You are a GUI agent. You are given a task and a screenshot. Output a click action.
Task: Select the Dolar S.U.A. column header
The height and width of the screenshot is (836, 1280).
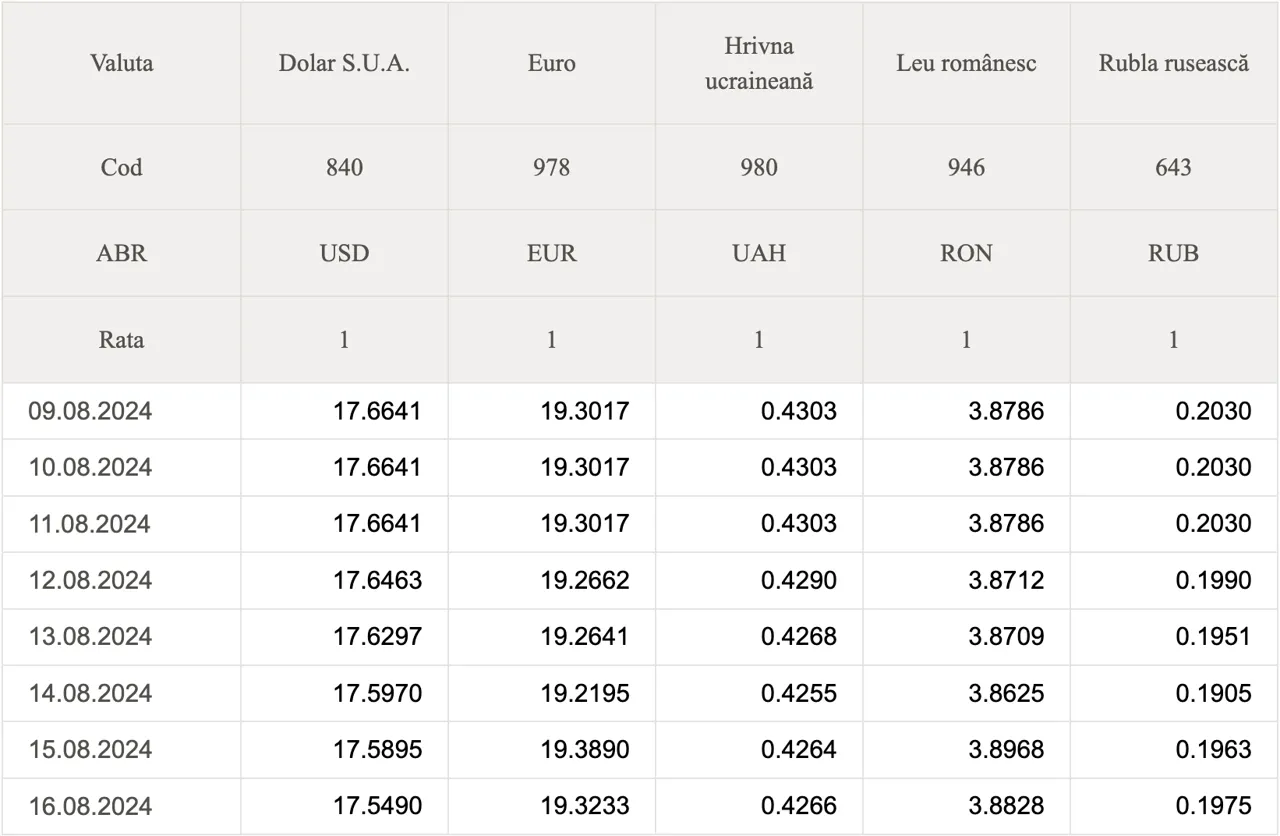344,63
